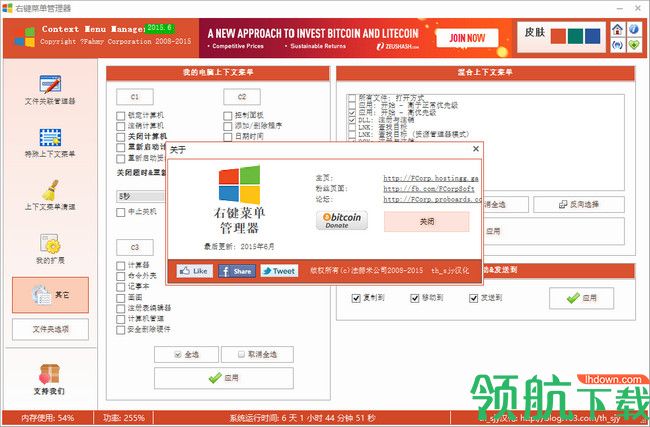The image size is (650, 427).
Task: Enable the 关闭计算机 checkbox
Action: click(x=121, y=137)
